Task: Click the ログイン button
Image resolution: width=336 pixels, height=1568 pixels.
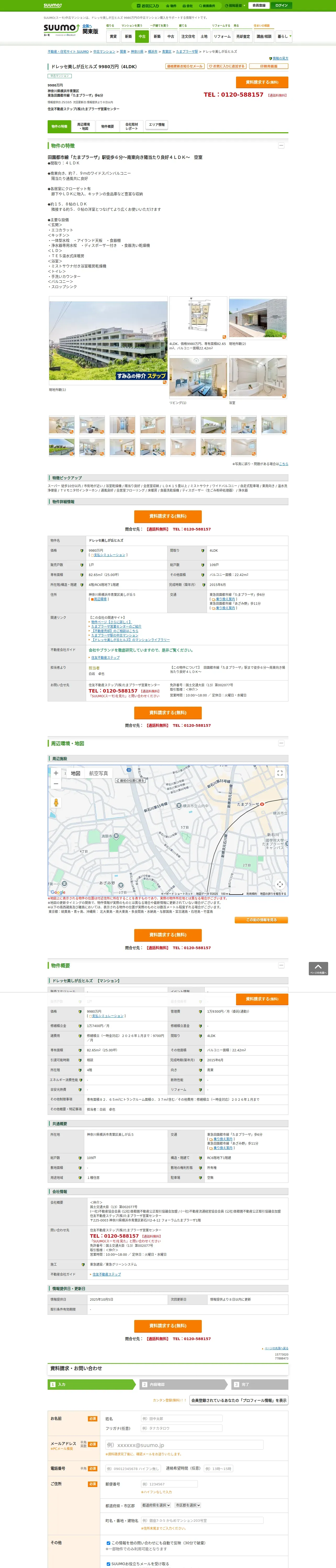Action: pos(281,5)
